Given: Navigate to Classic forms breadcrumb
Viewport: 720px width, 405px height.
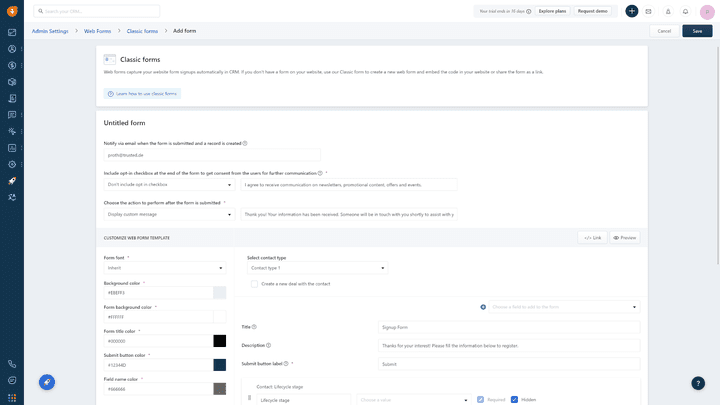Looking at the screenshot, I should [141, 31].
